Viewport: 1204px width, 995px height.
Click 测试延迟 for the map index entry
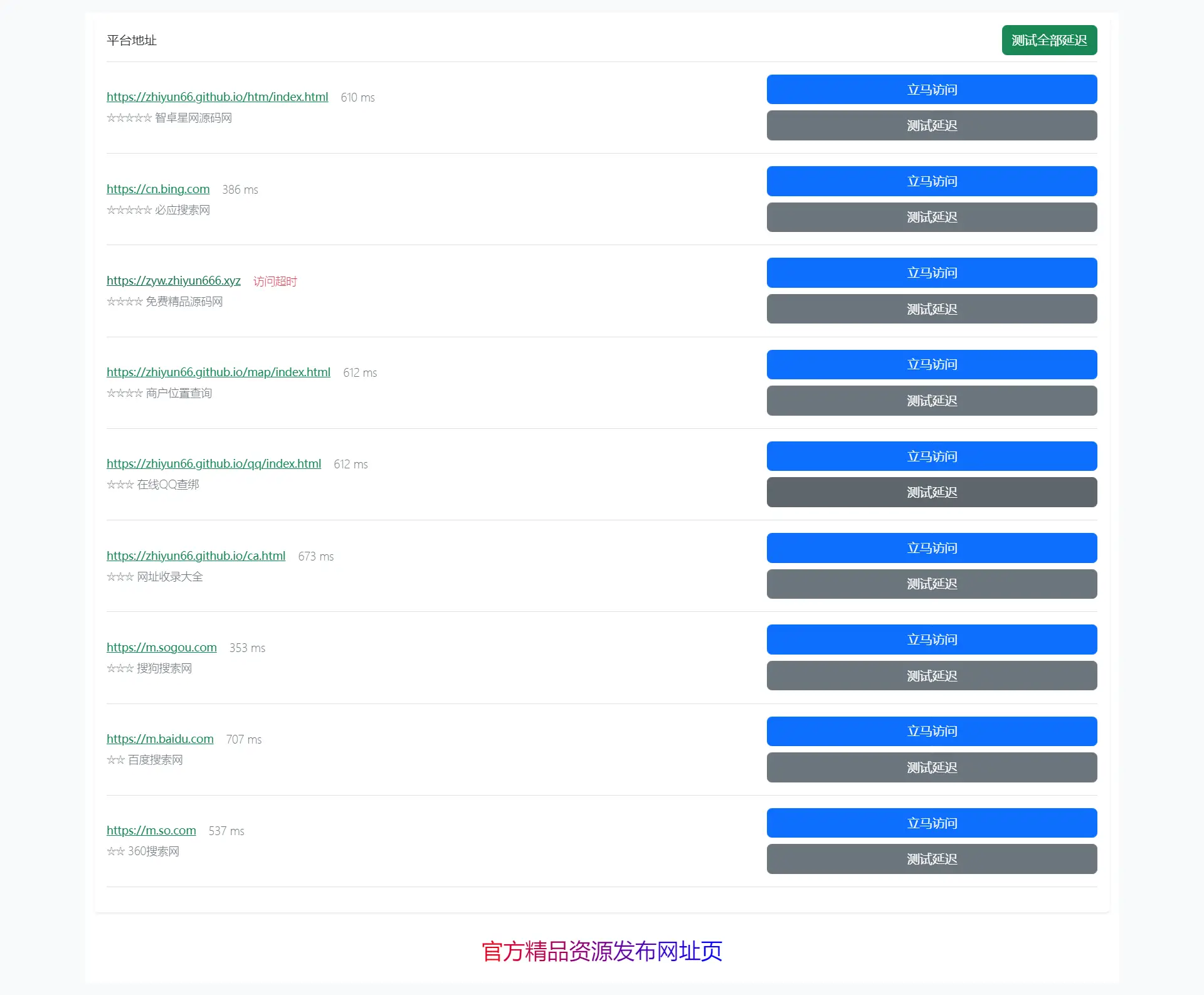point(931,401)
